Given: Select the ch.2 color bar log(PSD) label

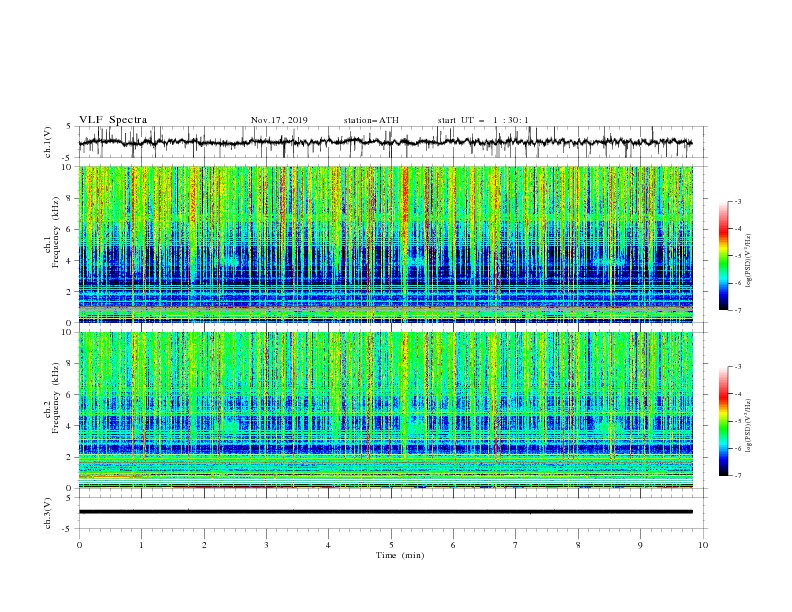Looking at the screenshot, I should pos(749,425).
